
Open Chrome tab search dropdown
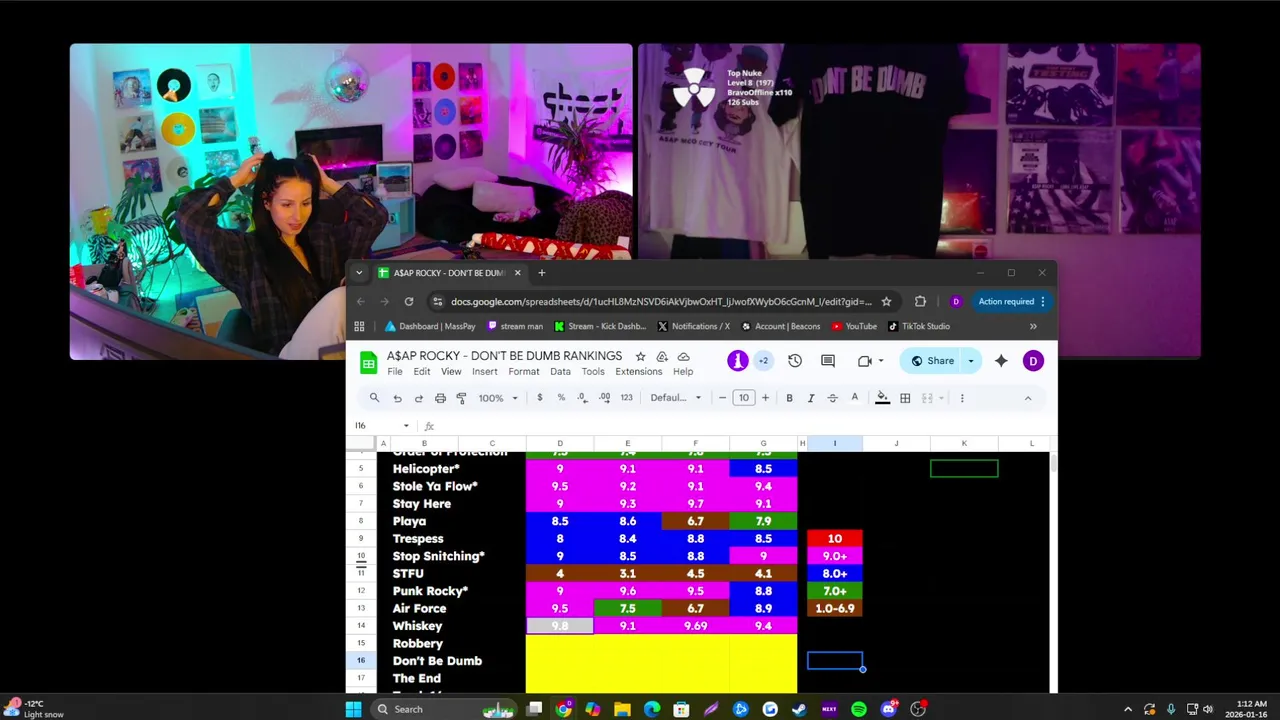tap(359, 273)
